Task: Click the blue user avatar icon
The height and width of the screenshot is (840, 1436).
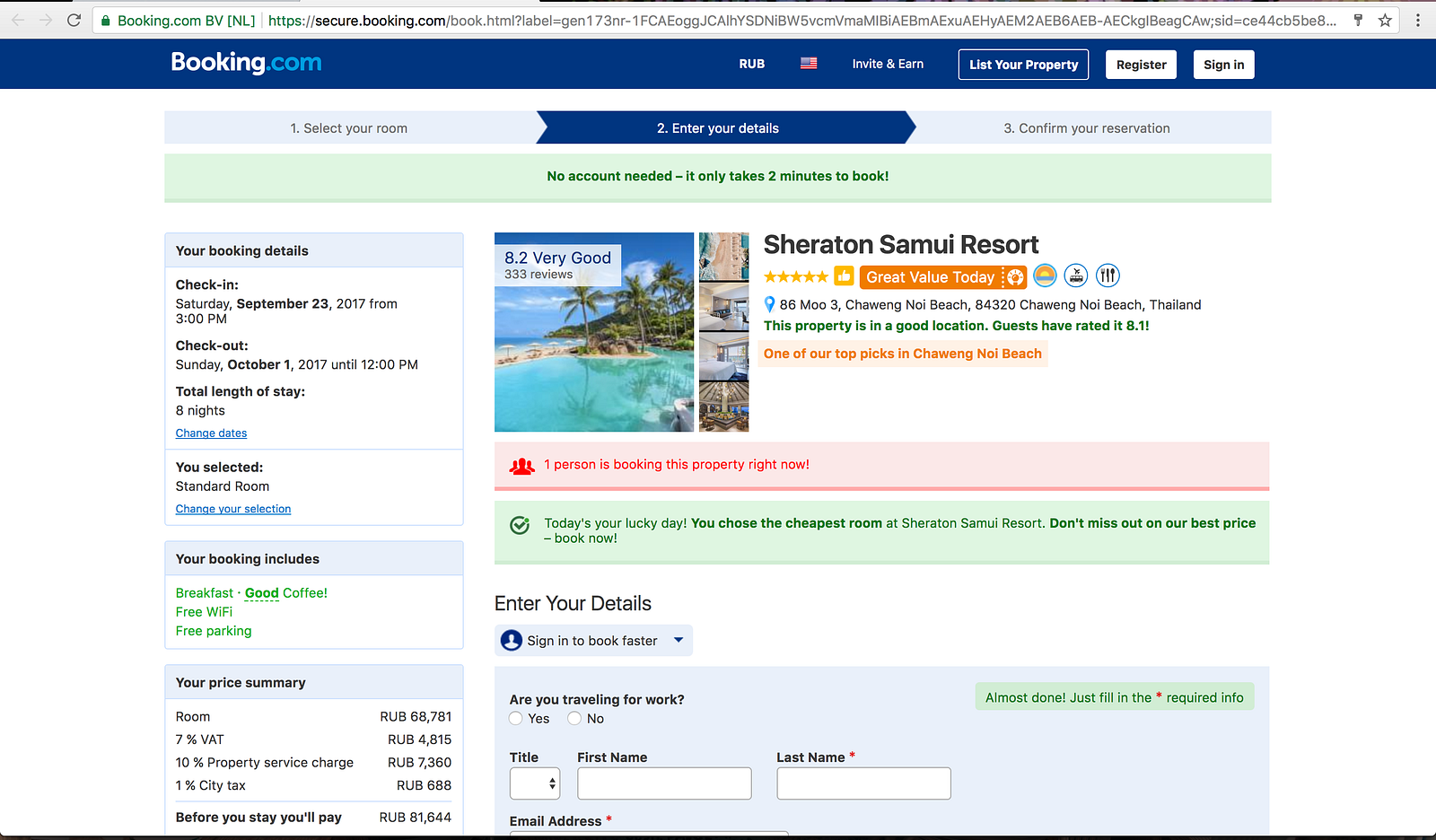Action: pyautogui.click(x=512, y=641)
